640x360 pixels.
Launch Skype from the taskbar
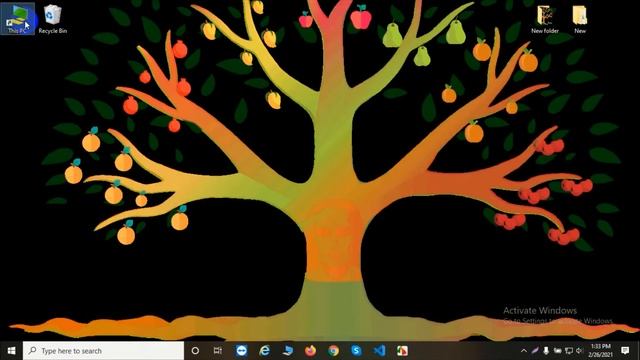pos(356,351)
